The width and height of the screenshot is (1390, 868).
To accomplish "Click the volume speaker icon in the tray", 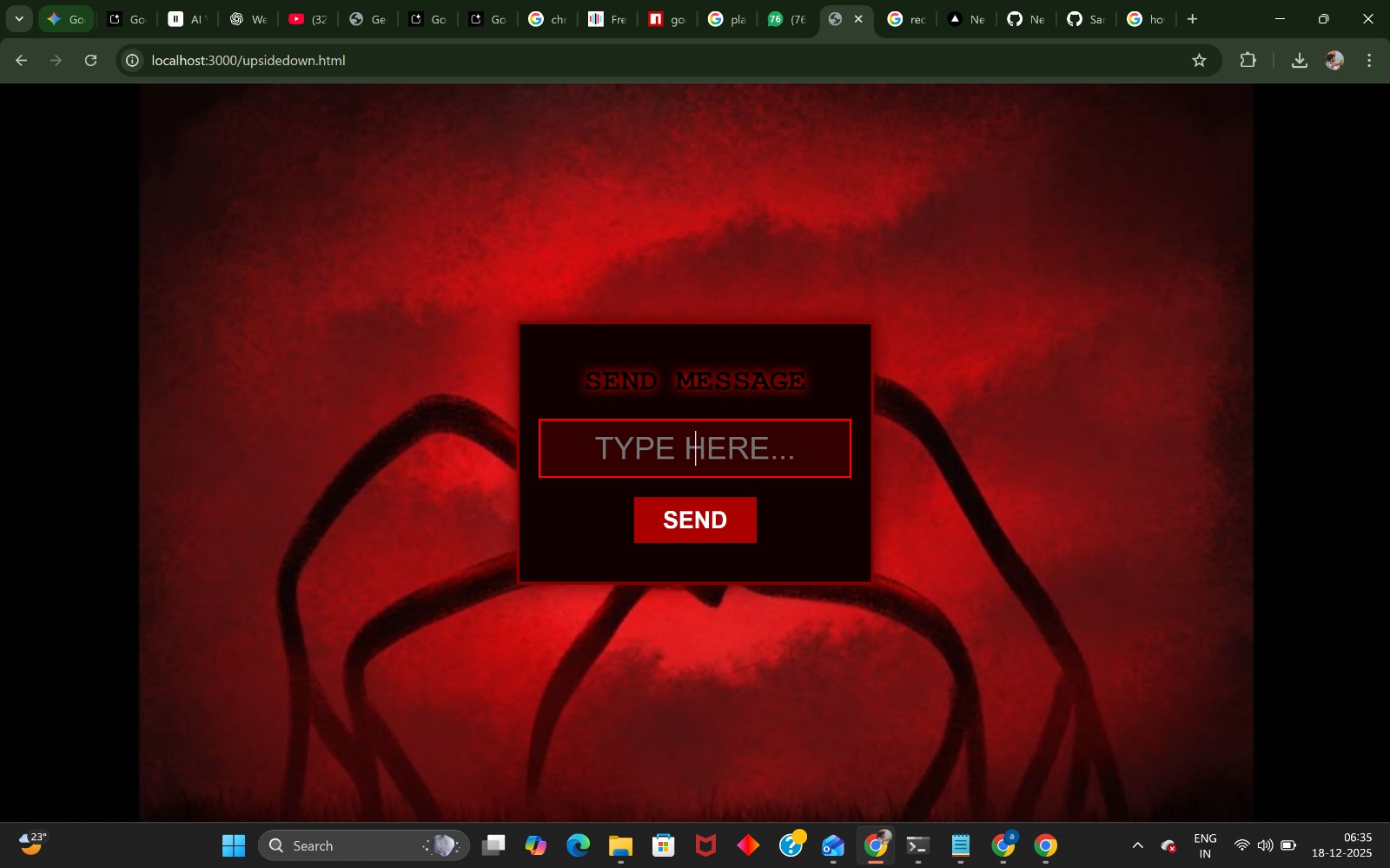I will click(x=1265, y=845).
